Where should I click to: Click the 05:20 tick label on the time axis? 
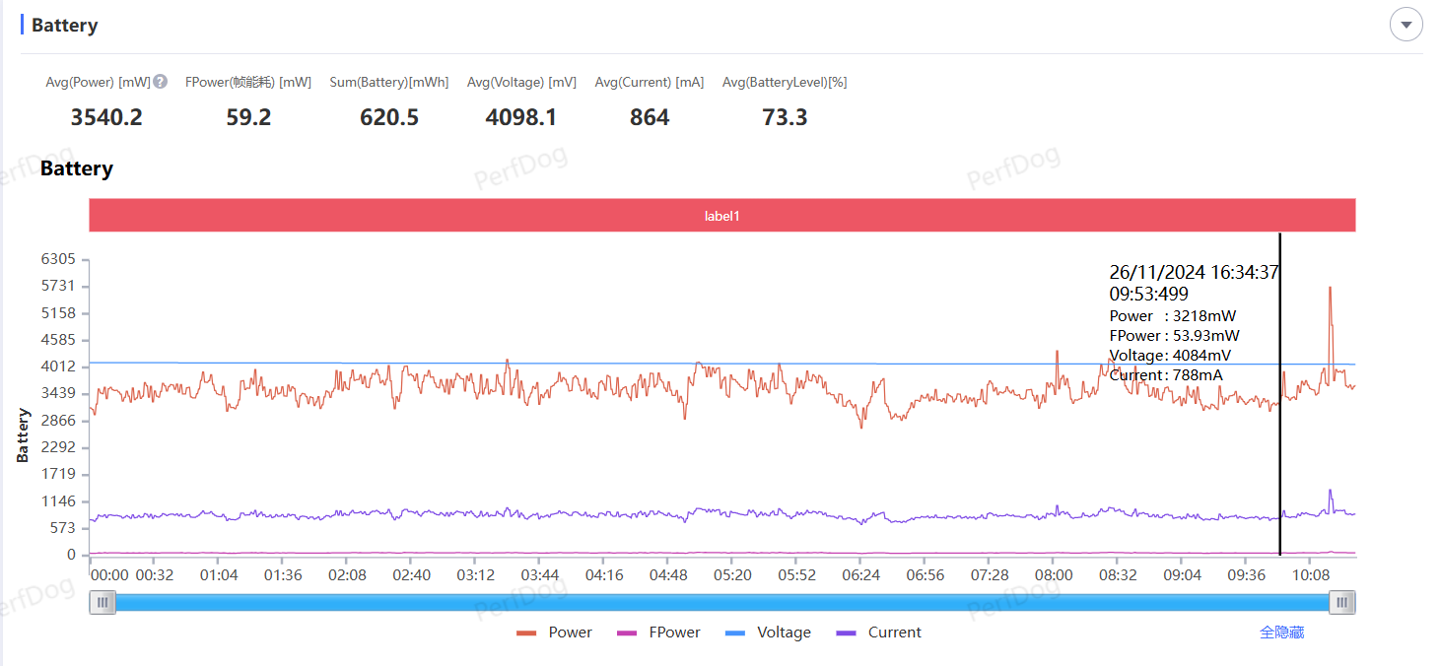(732, 576)
